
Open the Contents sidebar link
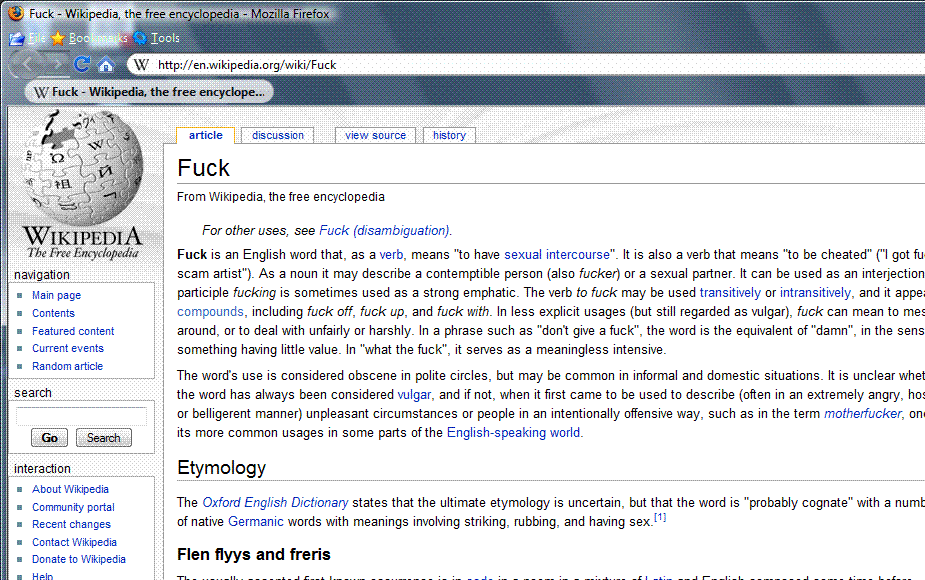53,313
